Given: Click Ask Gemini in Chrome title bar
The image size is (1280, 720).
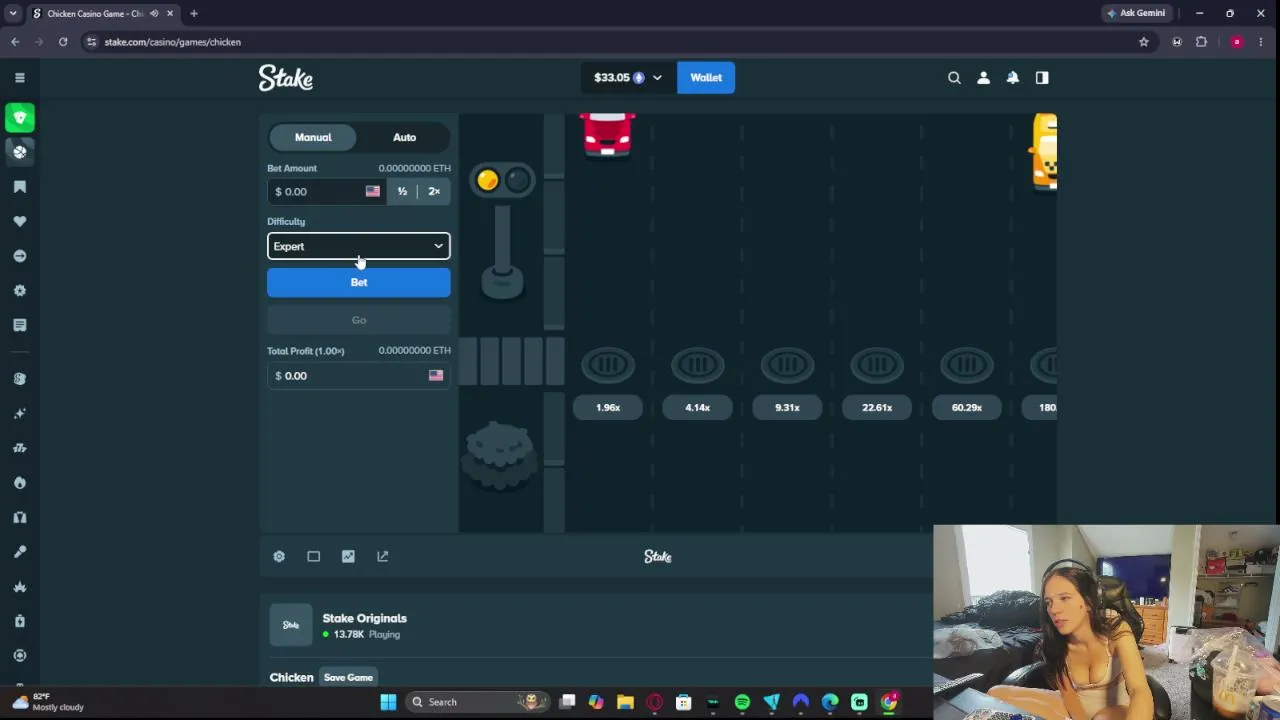Looking at the screenshot, I should click(1136, 13).
